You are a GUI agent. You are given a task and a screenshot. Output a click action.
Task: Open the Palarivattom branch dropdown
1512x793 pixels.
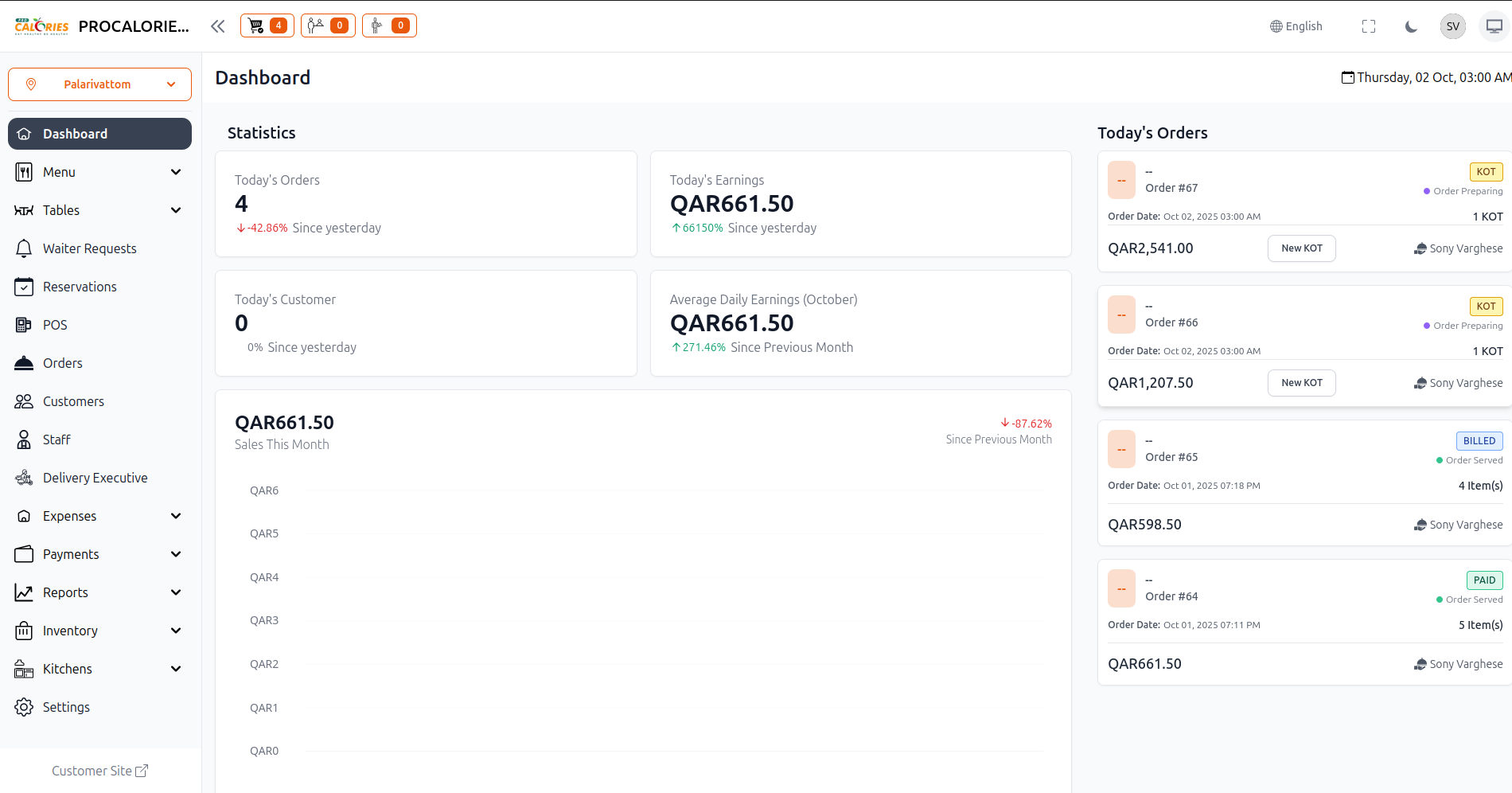[x=99, y=84]
